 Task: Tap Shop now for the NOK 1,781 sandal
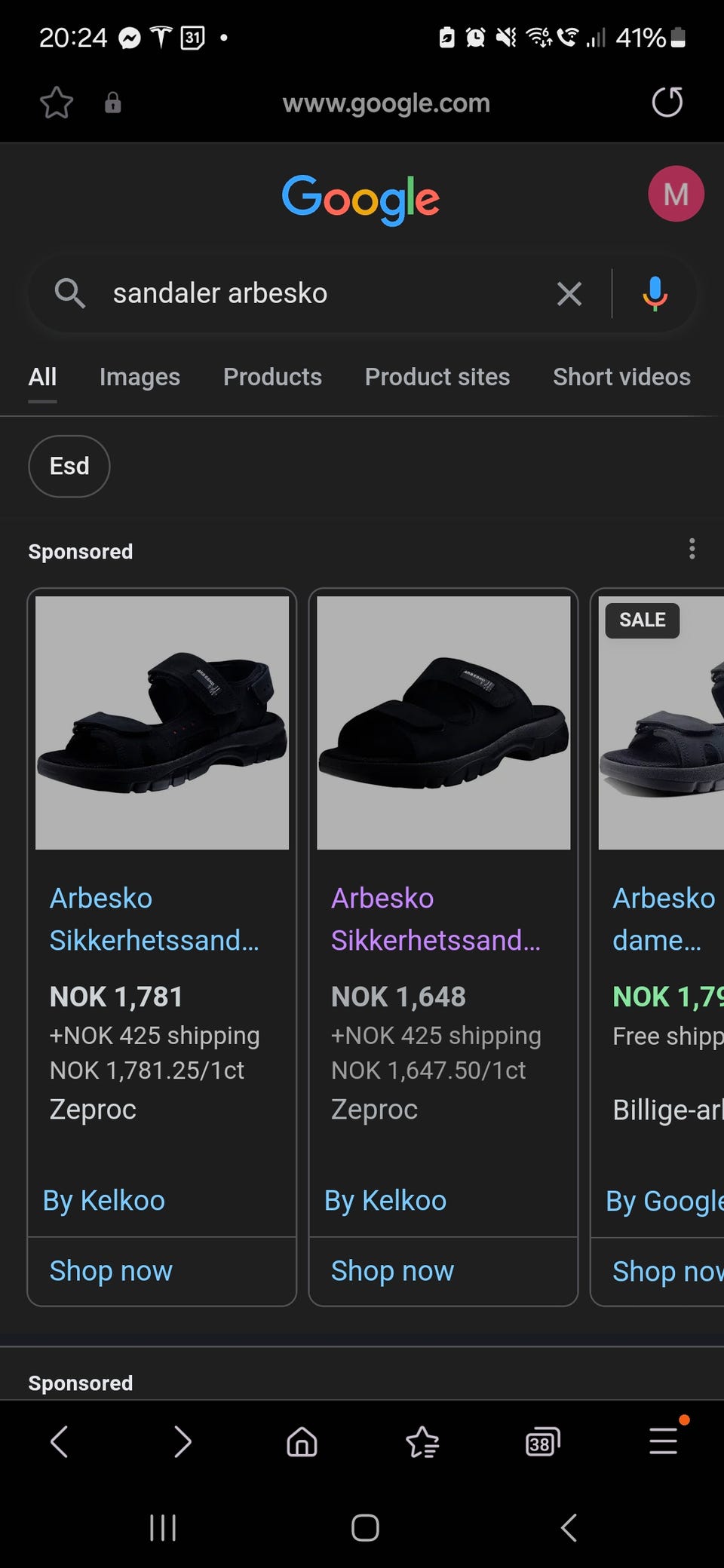111,1271
